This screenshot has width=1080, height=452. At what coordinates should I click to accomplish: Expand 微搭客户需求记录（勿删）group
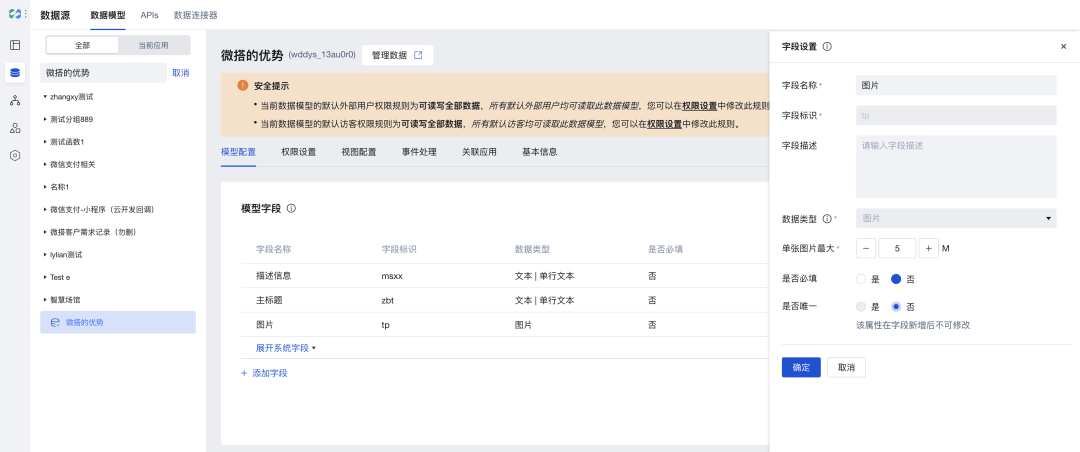45,232
